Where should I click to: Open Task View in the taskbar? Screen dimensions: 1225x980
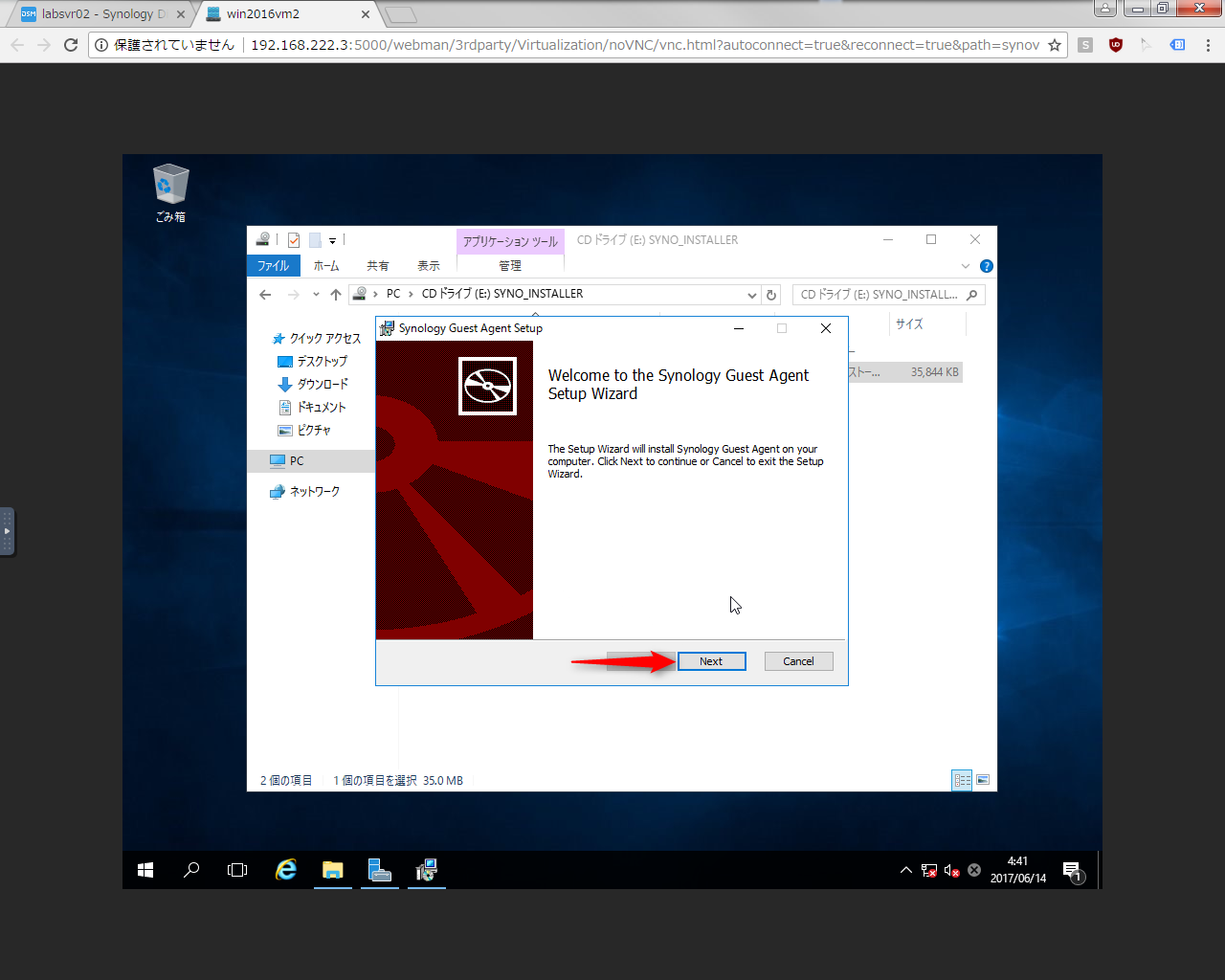click(x=237, y=870)
